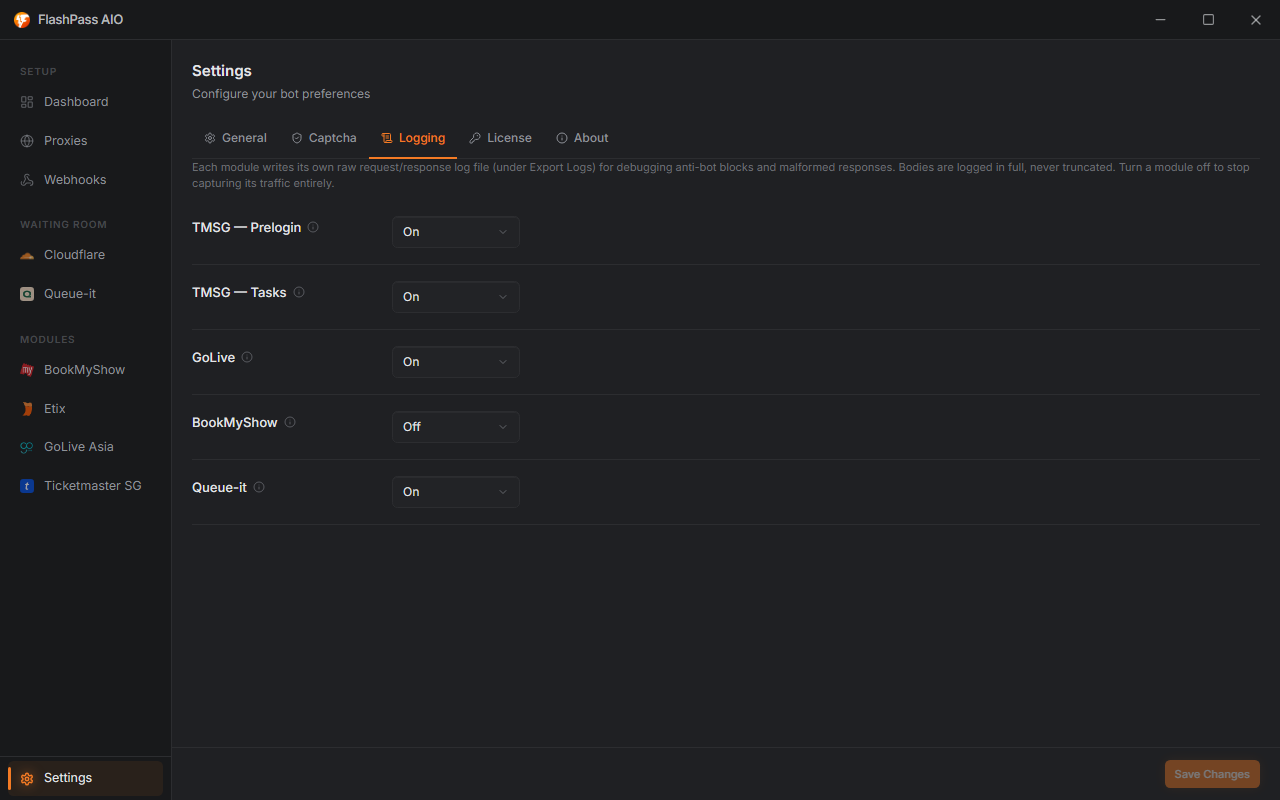
Task: Open the BookMyShow module in sidebar
Action: 85,370
